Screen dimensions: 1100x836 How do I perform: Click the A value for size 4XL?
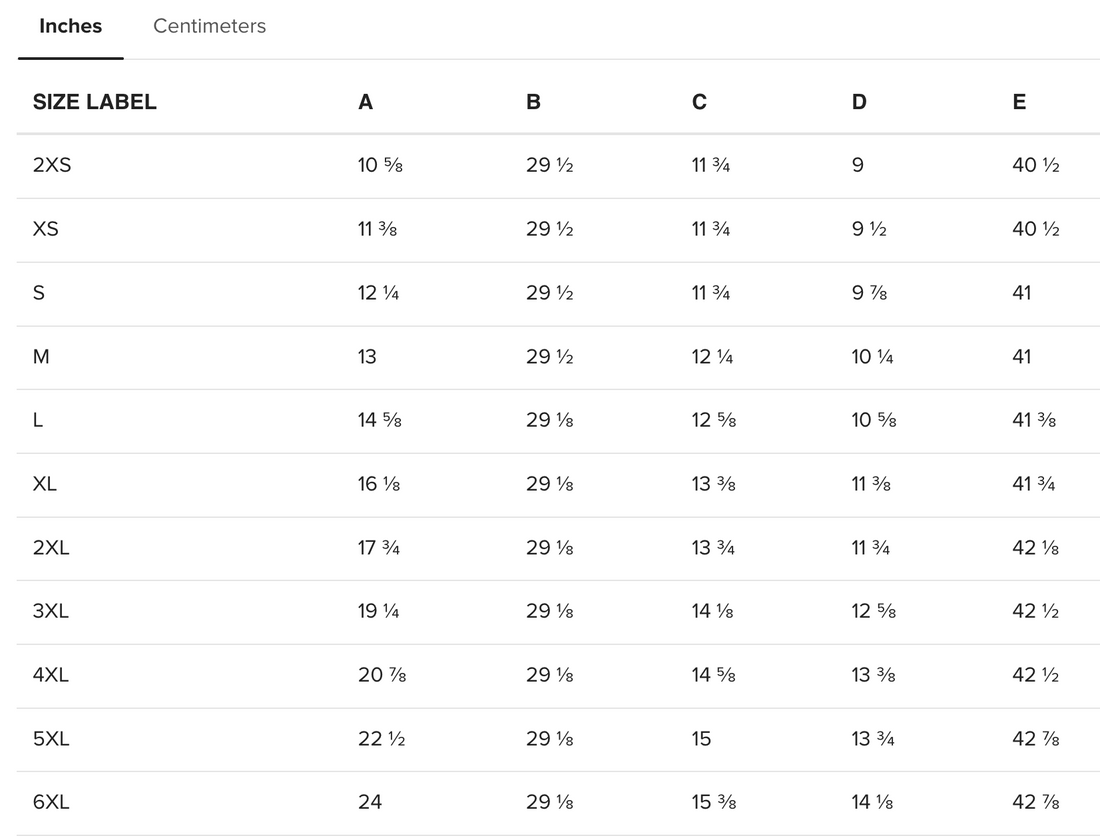381,675
